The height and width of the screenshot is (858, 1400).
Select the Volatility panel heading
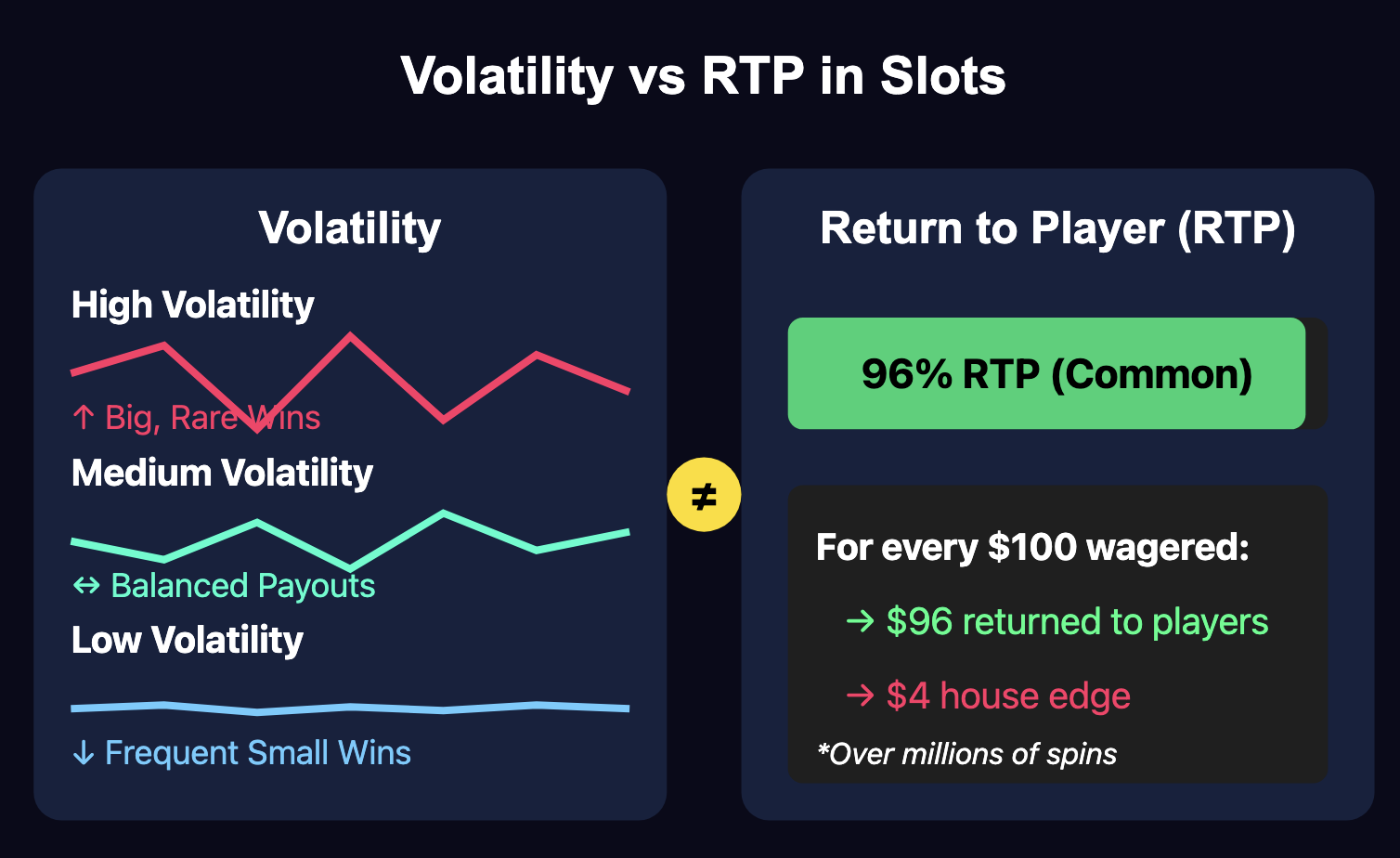point(350,228)
